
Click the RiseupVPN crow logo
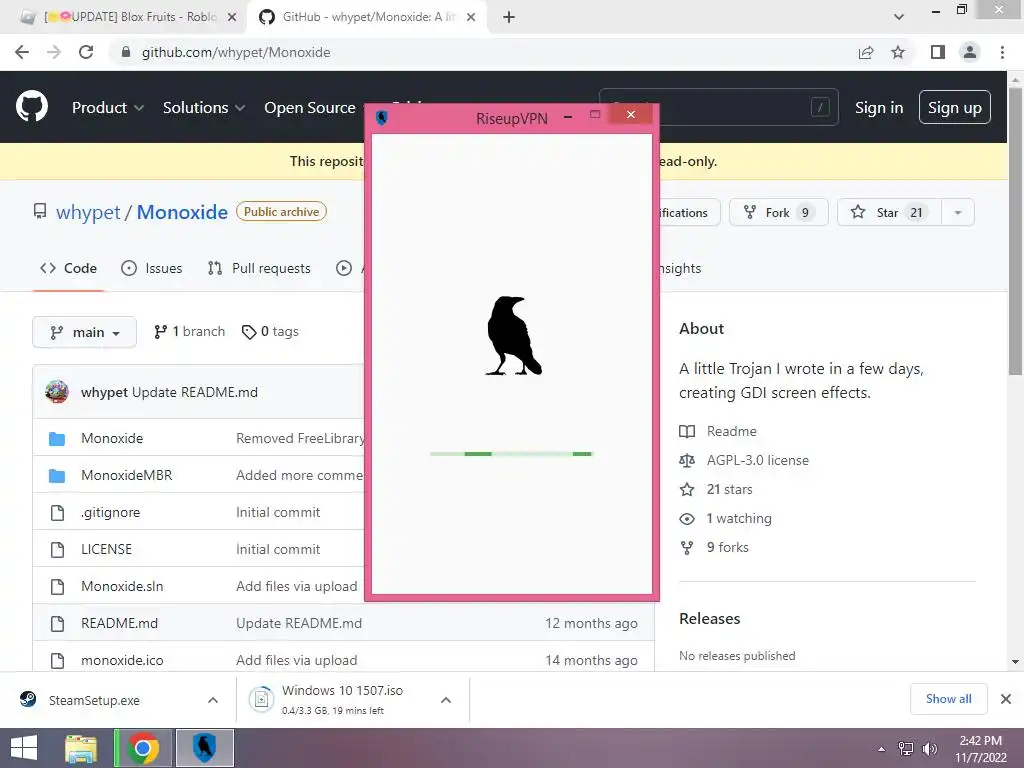click(x=513, y=336)
